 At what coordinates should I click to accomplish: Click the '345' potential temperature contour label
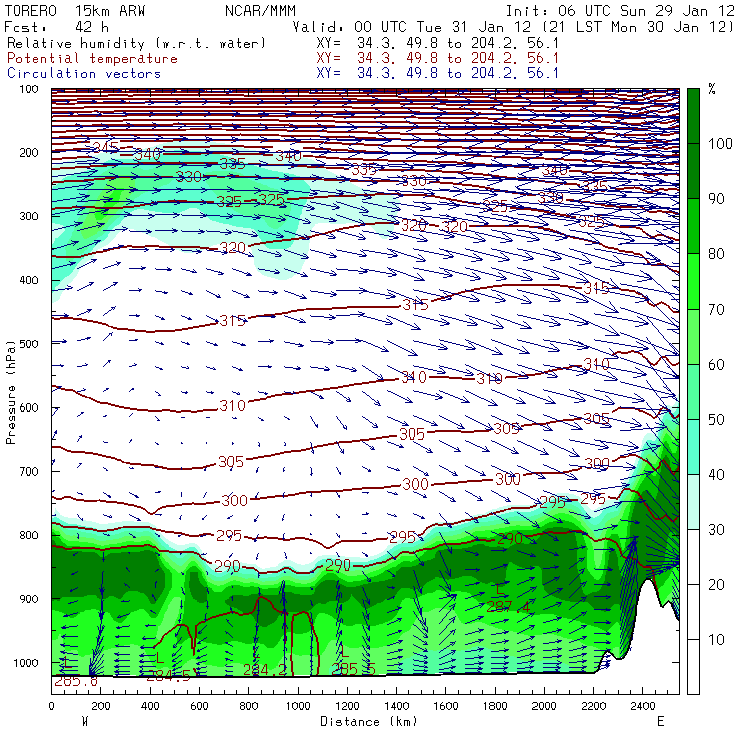point(106,147)
